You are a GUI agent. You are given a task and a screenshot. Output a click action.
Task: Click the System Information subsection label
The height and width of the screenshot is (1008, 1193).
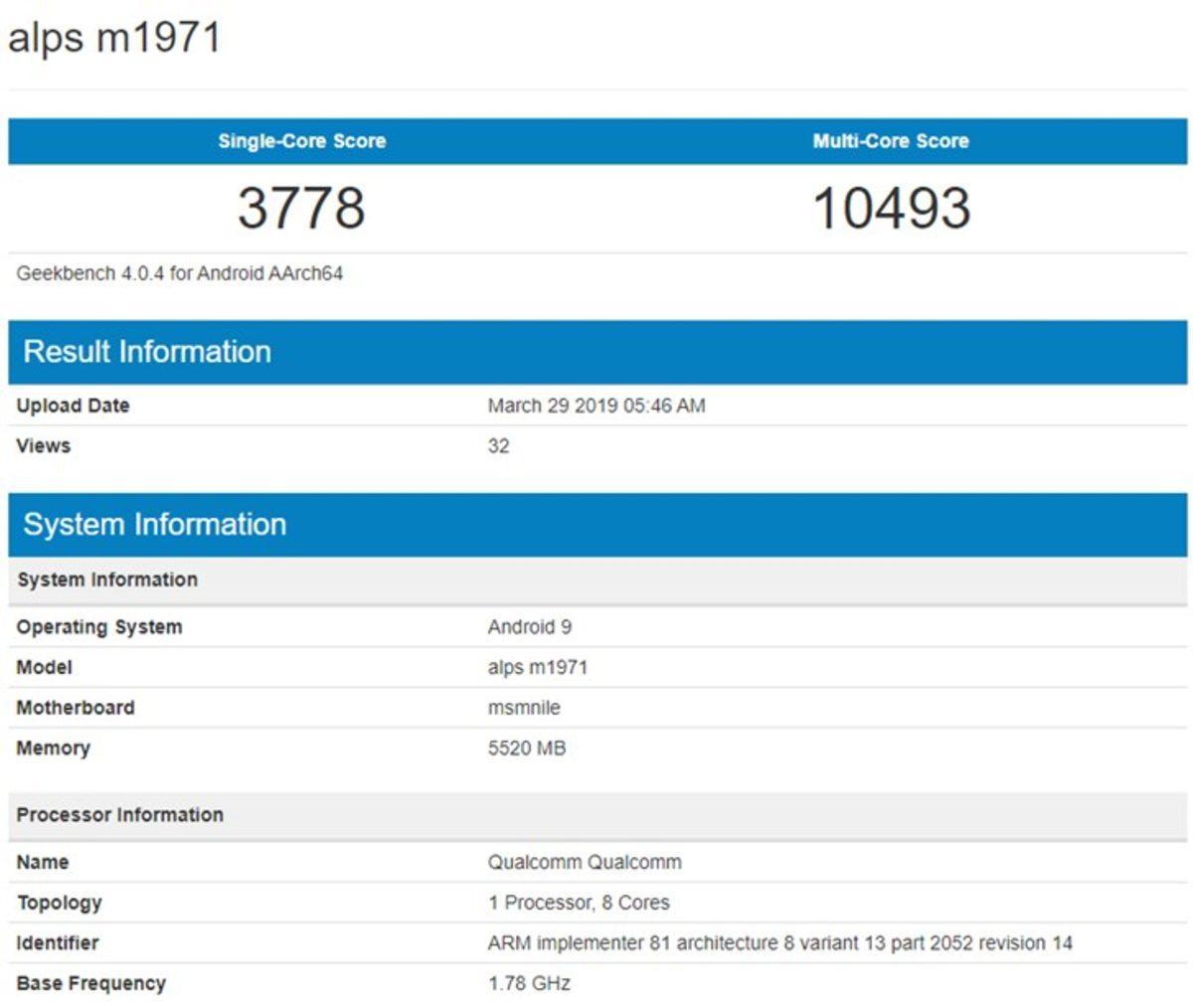pos(107,580)
